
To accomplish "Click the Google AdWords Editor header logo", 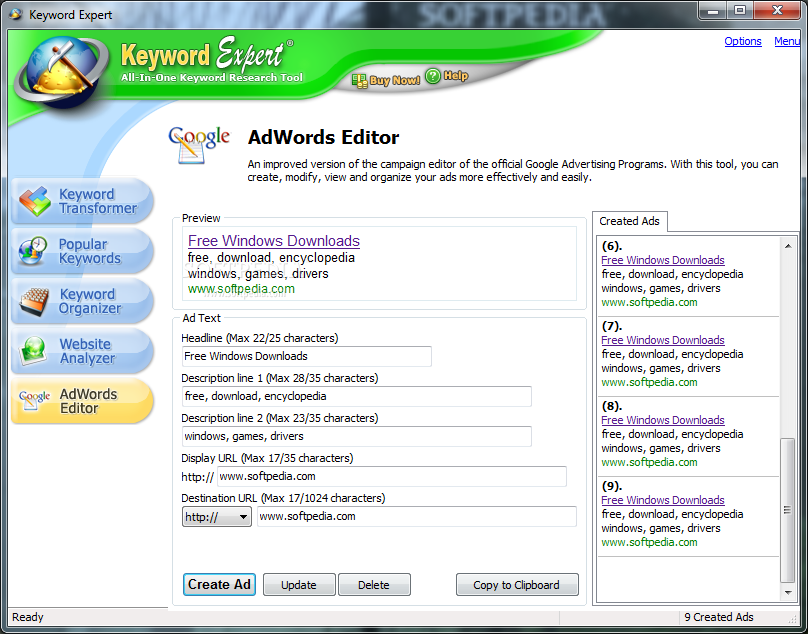I will [199, 145].
